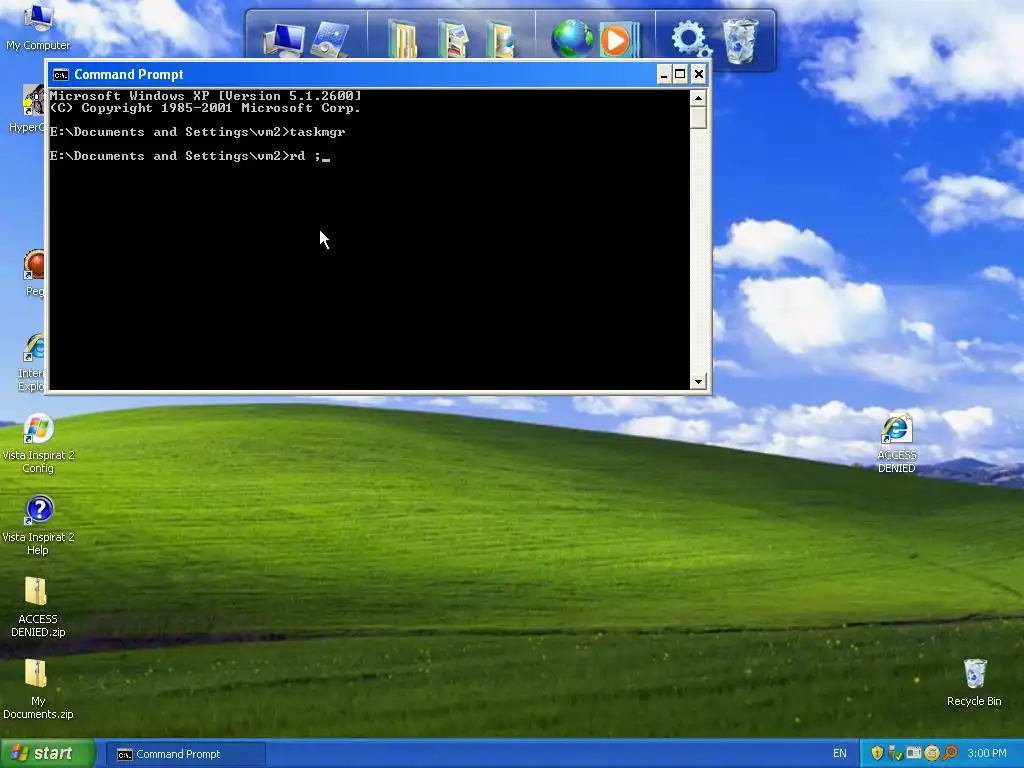The height and width of the screenshot is (768, 1024).
Task: Select My Computer desktop icon
Action: pyautogui.click(x=37, y=27)
